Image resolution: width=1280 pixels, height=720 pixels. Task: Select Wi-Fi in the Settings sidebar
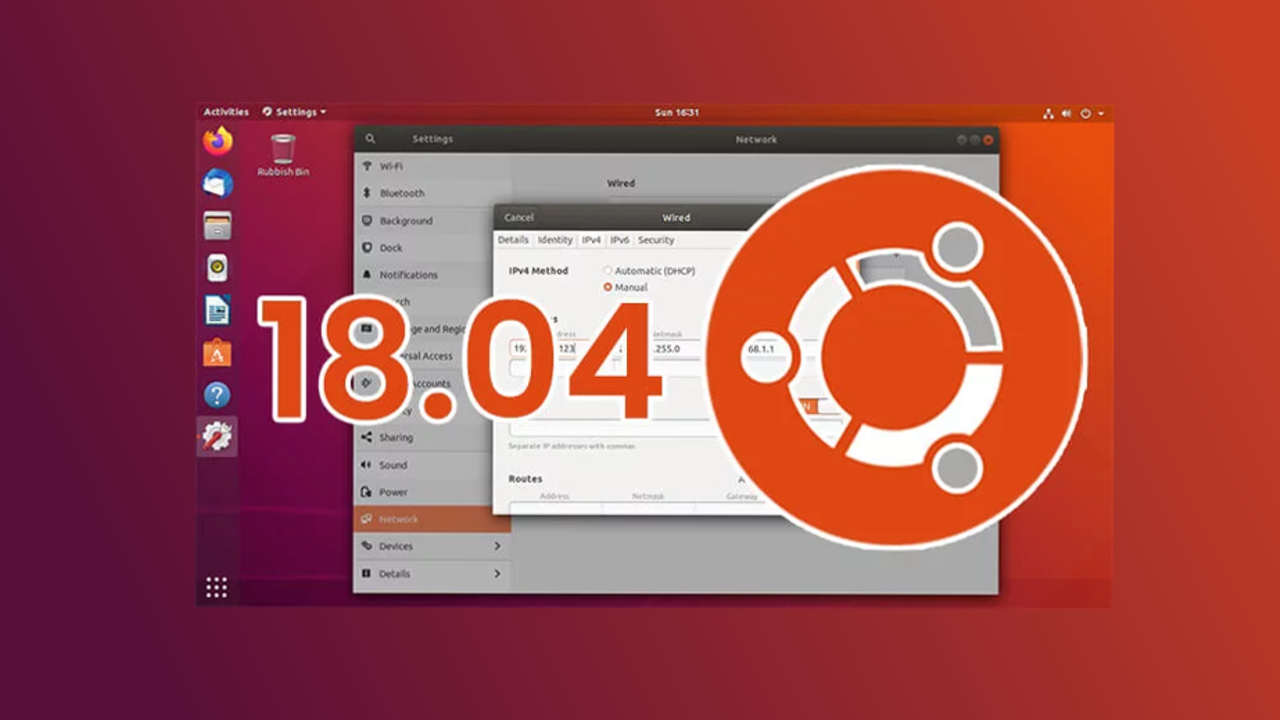pos(432,166)
